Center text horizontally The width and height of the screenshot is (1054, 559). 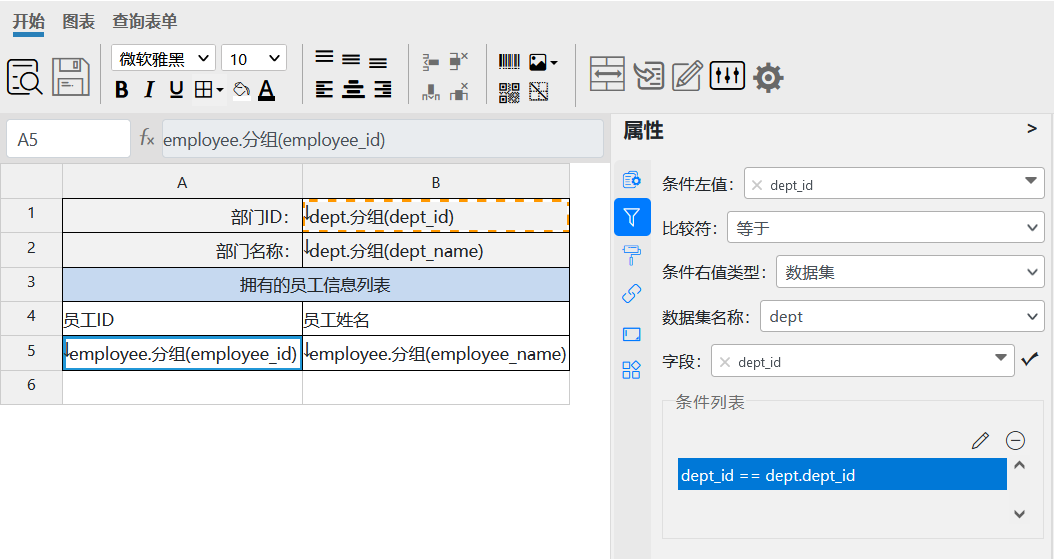pyautogui.click(x=353, y=89)
